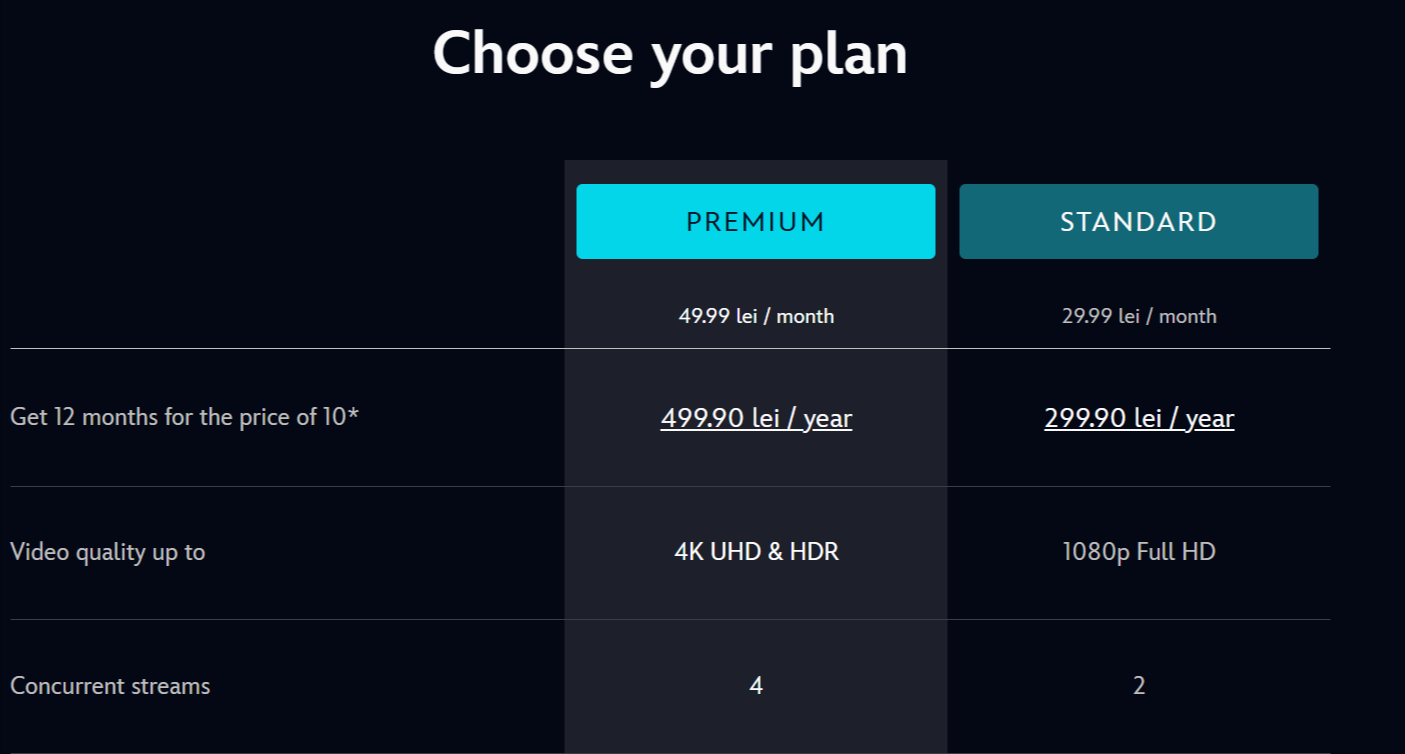Image resolution: width=1405 pixels, height=754 pixels.
Task: Click the asterisk after price of 10
Action: [353, 411]
